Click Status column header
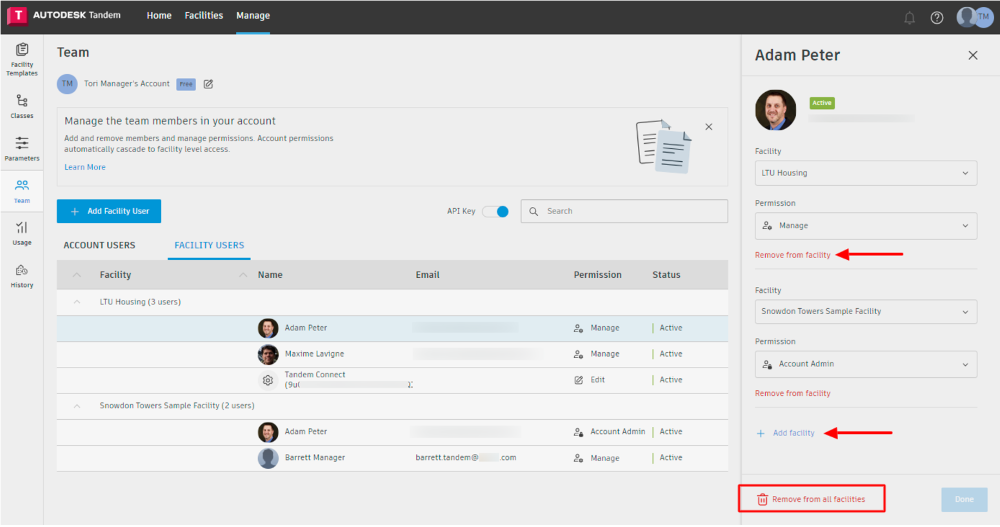Viewport: 1000px width, 527px height. (x=666, y=275)
